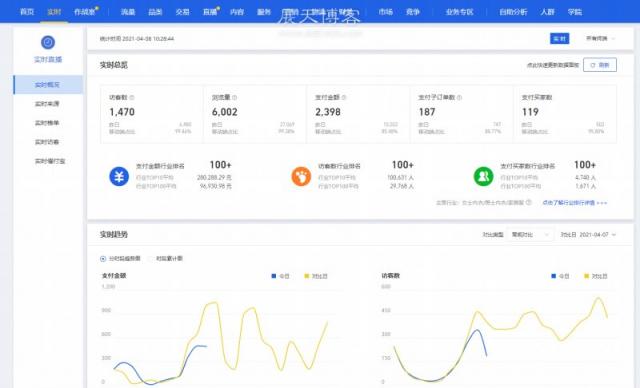640x388 pixels.
Task: Select the 时段累计图 radio option
Action: [x=151, y=259]
